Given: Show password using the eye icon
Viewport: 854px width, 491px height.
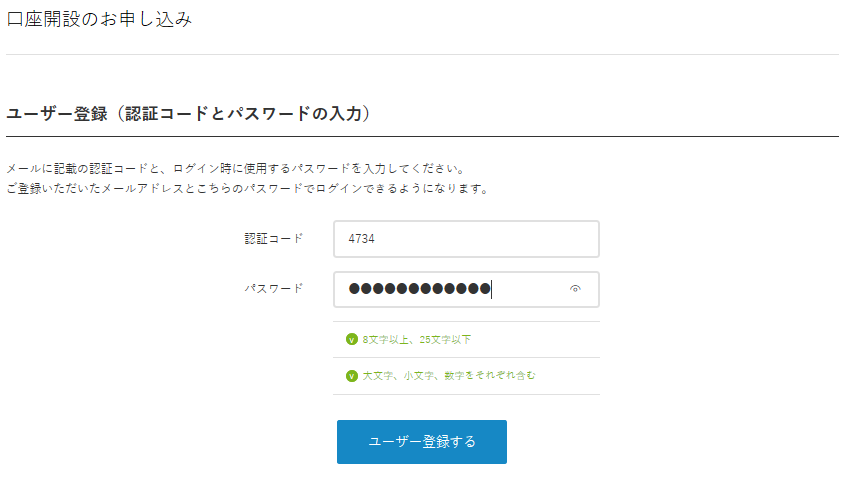Looking at the screenshot, I should (575, 289).
